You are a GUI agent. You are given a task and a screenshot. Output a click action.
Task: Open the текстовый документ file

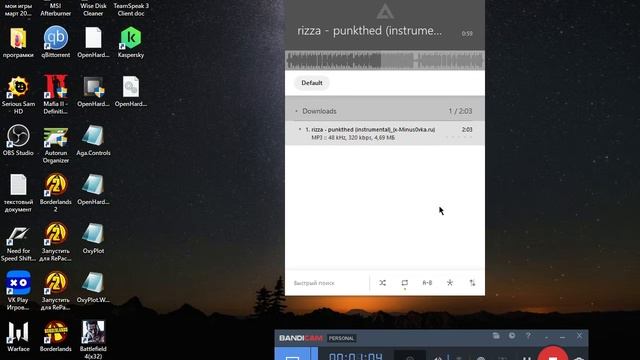coord(18,193)
